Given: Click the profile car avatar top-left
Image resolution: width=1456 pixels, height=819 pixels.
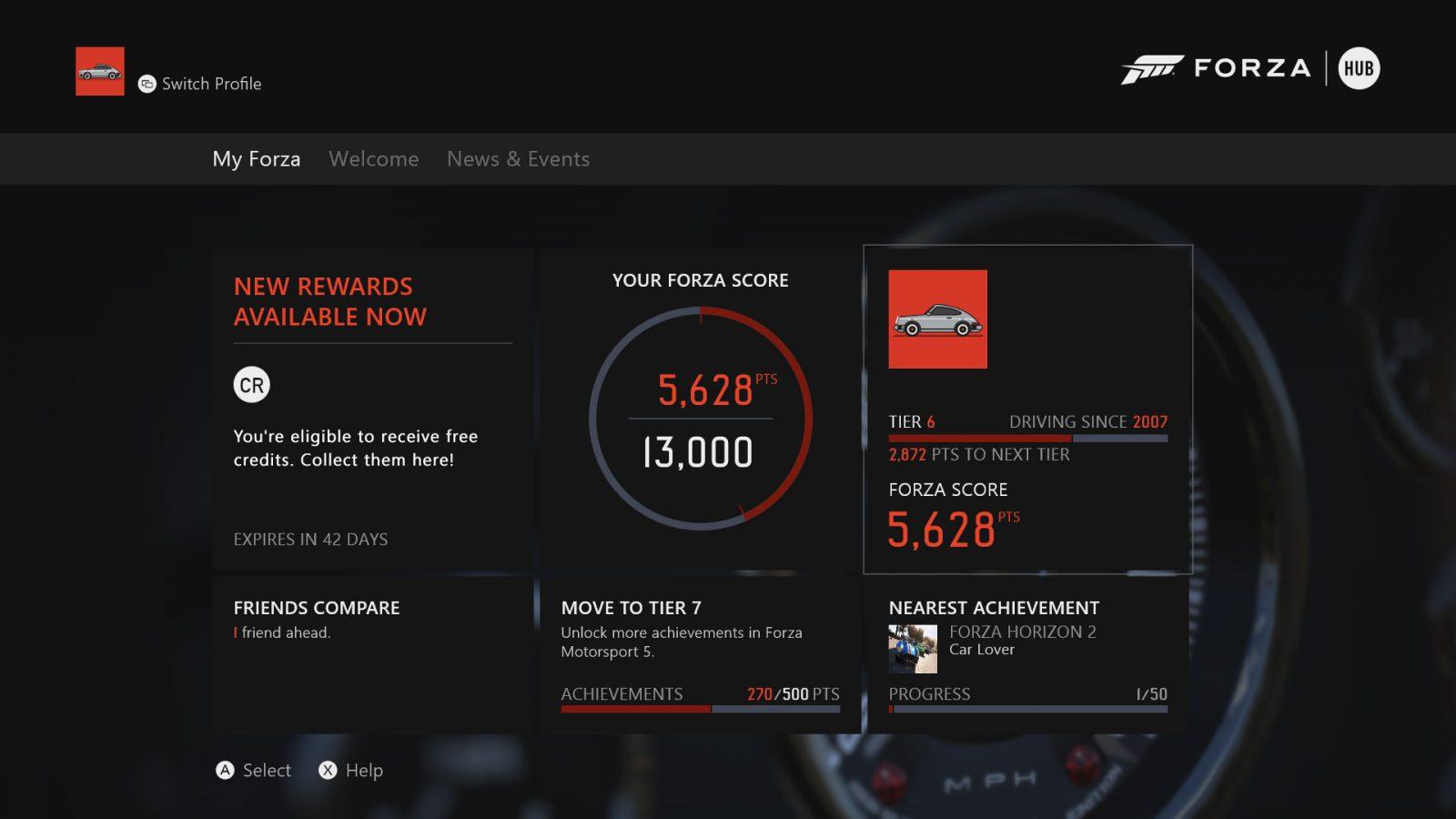Looking at the screenshot, I should tap(100, 71).
